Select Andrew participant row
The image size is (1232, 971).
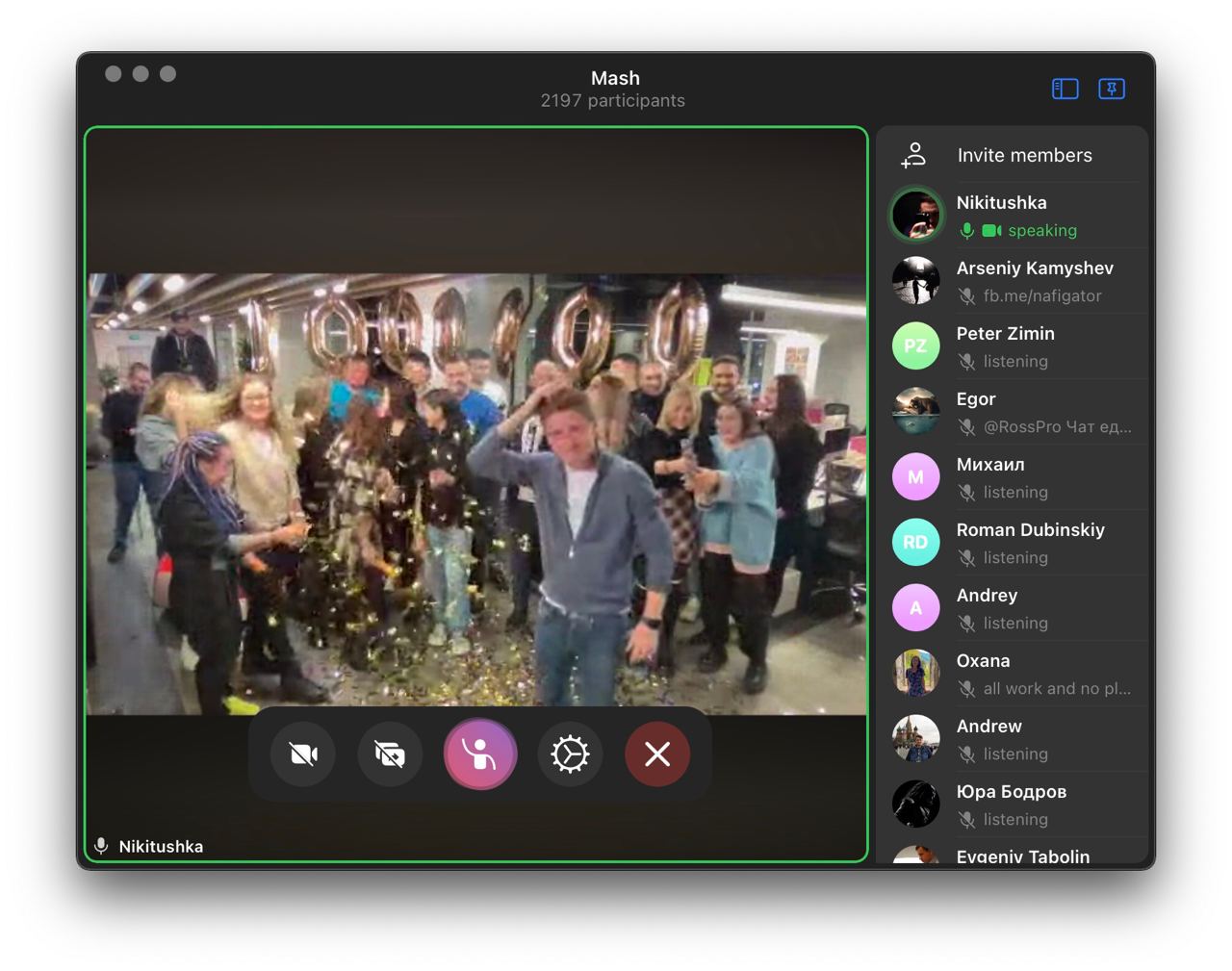click(1013, 739)
